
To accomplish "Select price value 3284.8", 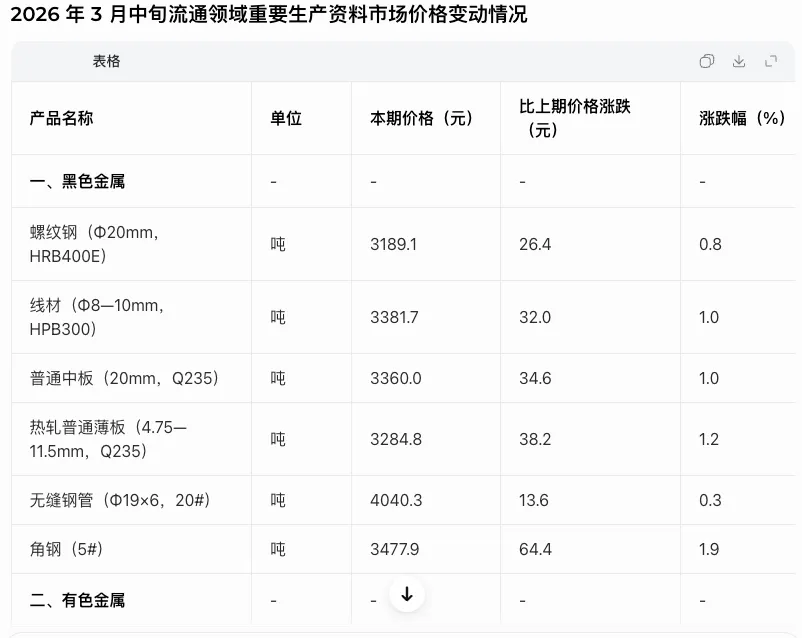I will click(x=396, y=439).
